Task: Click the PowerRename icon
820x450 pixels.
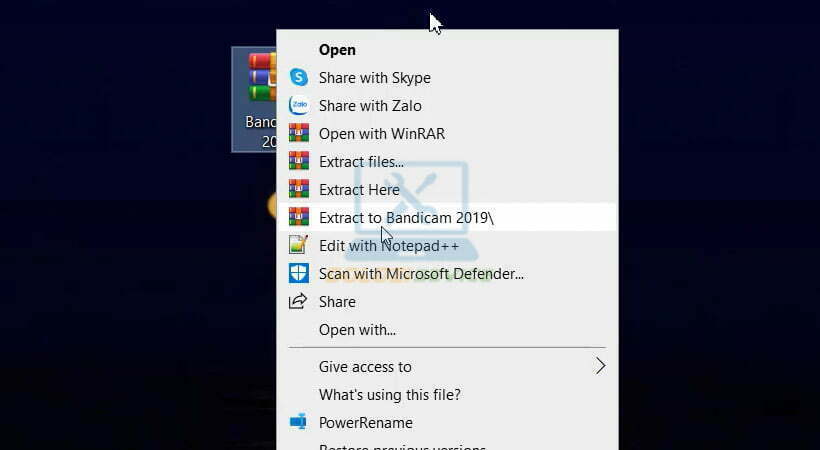Action: (298, 422)
